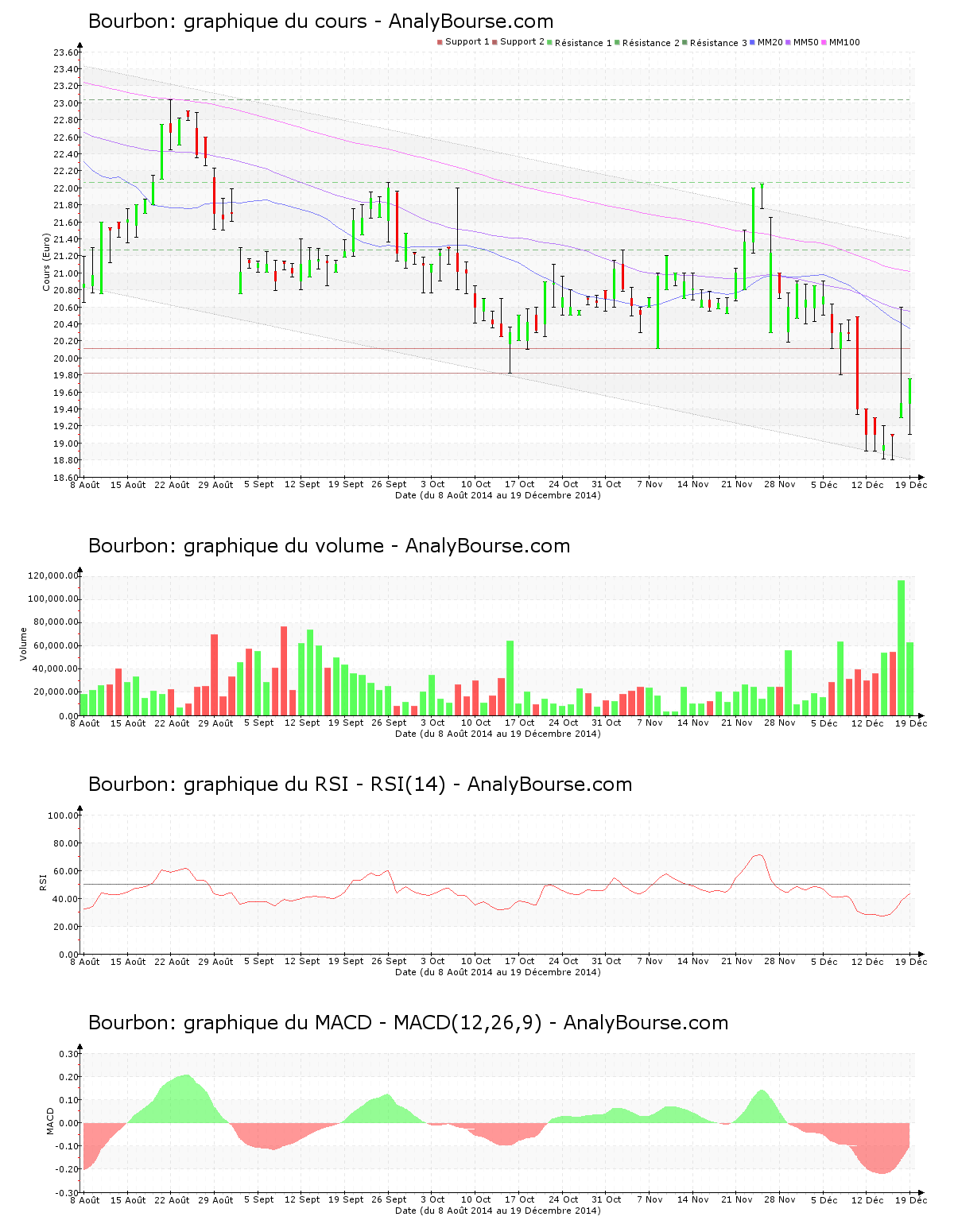Click the 'MACD' vertical axis label
954x1232 pixels.
point(50,1121)
